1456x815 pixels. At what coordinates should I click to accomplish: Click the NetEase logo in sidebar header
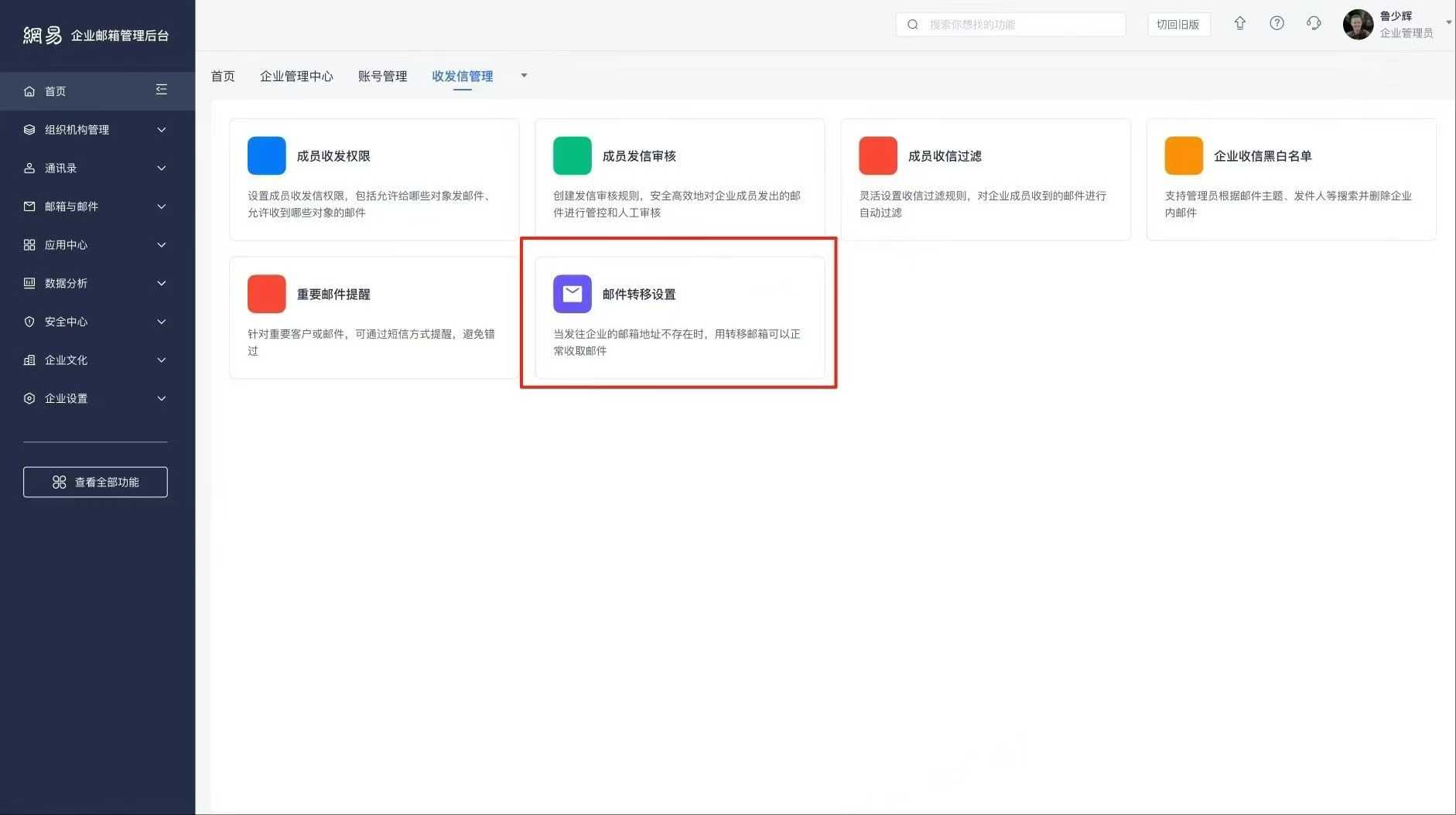point(42,35)
